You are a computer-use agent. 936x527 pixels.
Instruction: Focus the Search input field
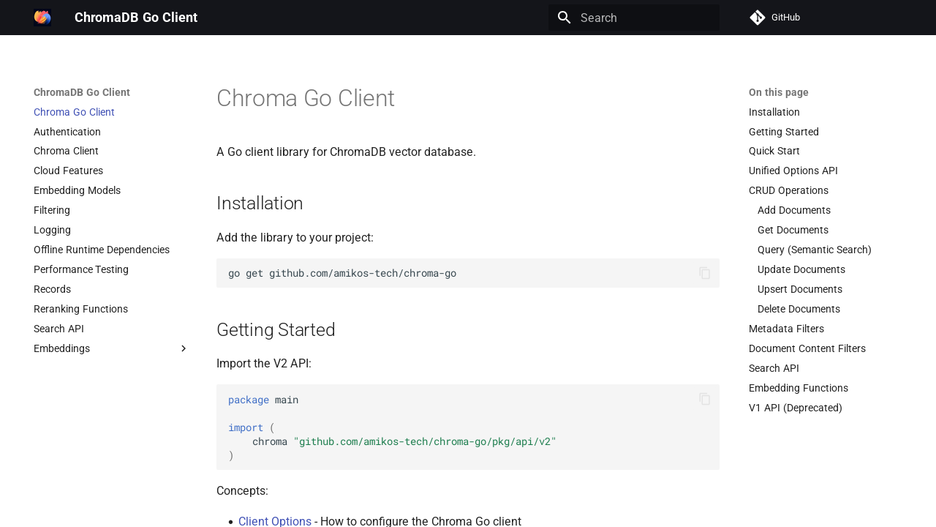[x=634, y=17]
